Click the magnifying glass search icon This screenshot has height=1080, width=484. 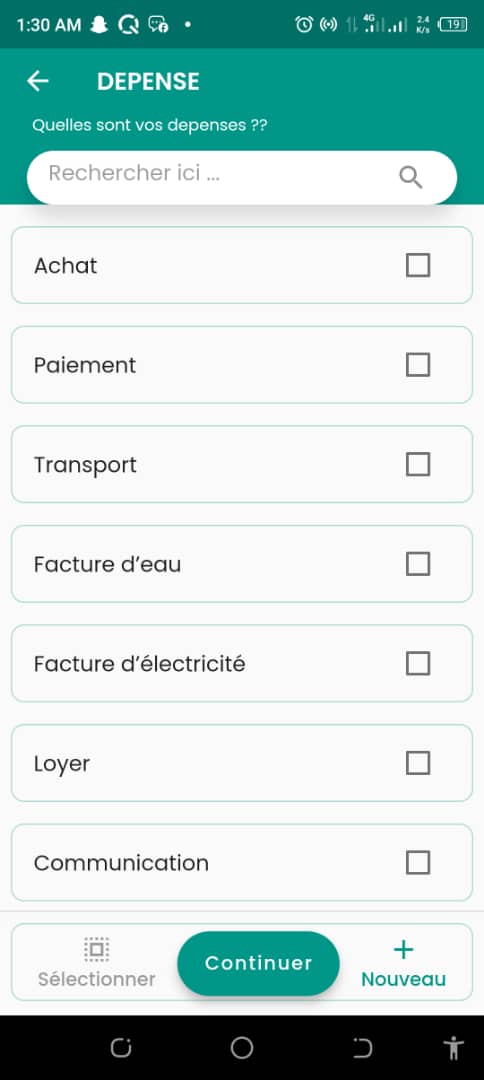tap(410, 178)
